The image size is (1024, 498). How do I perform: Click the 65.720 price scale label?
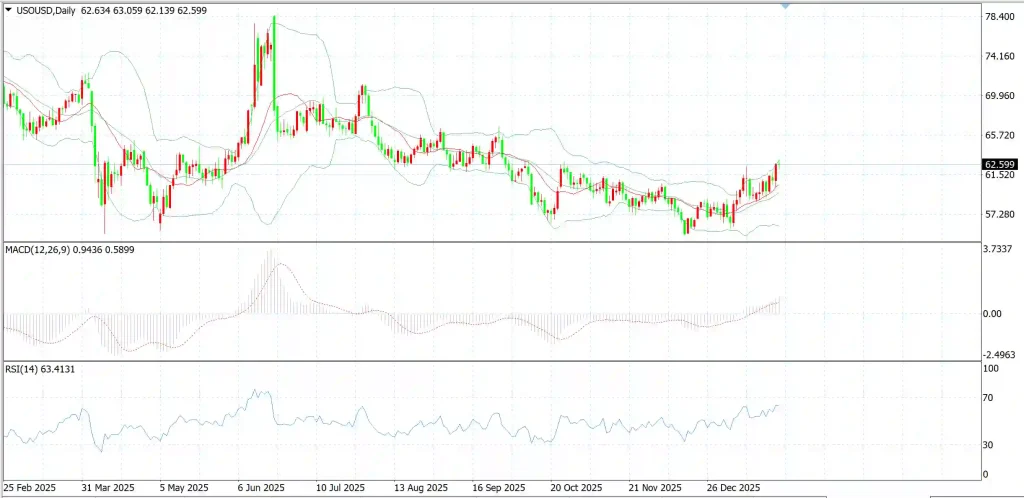tap(999, 135)
